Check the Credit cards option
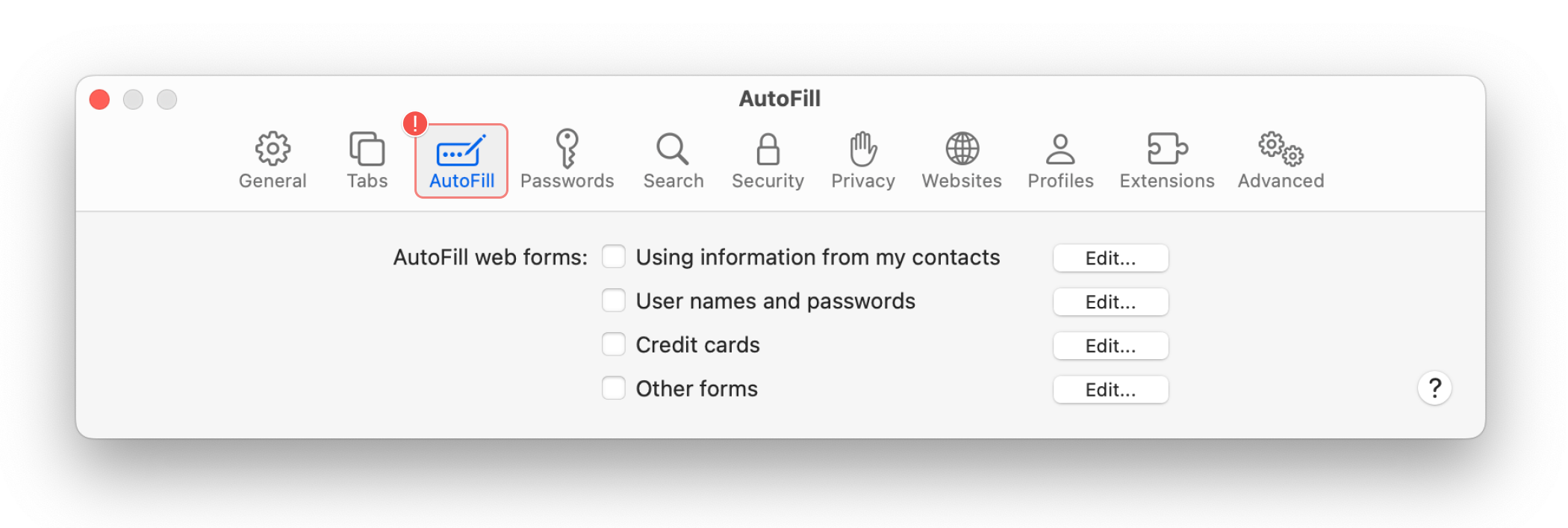Viewport: 1568px width, 528px height. pos(614,344)
